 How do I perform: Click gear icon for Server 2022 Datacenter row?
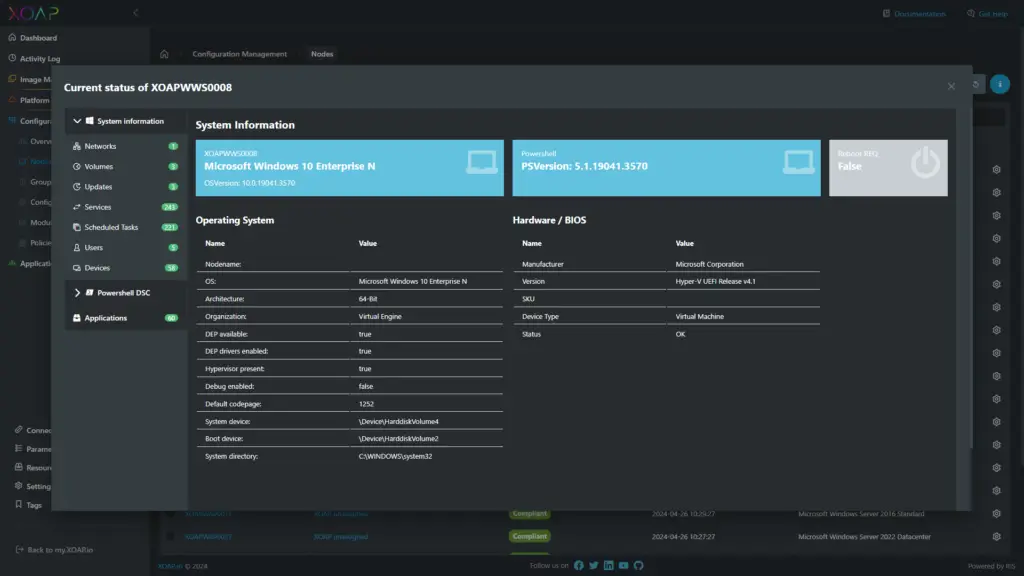click(997, 537)
